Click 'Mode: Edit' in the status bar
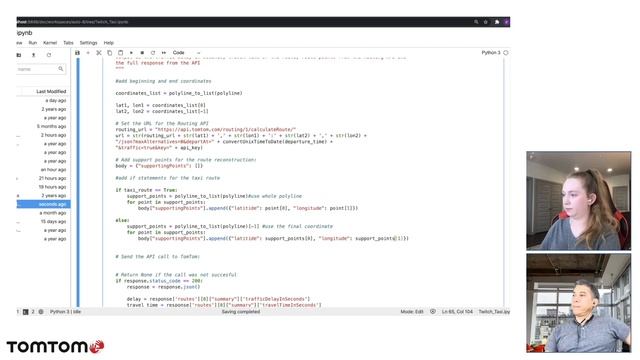This screenshot has width=640, height=360. [x=412, y=312]
